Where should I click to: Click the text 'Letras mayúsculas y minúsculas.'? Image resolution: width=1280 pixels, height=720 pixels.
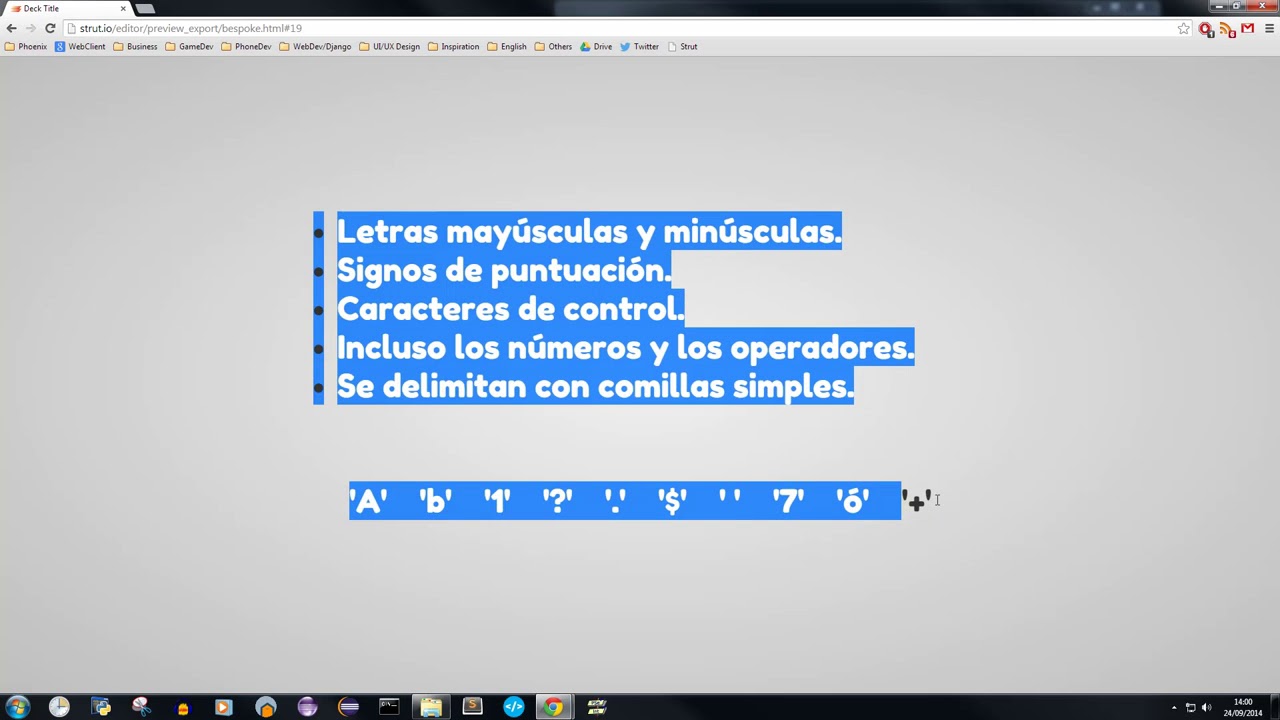coord(589,231)
